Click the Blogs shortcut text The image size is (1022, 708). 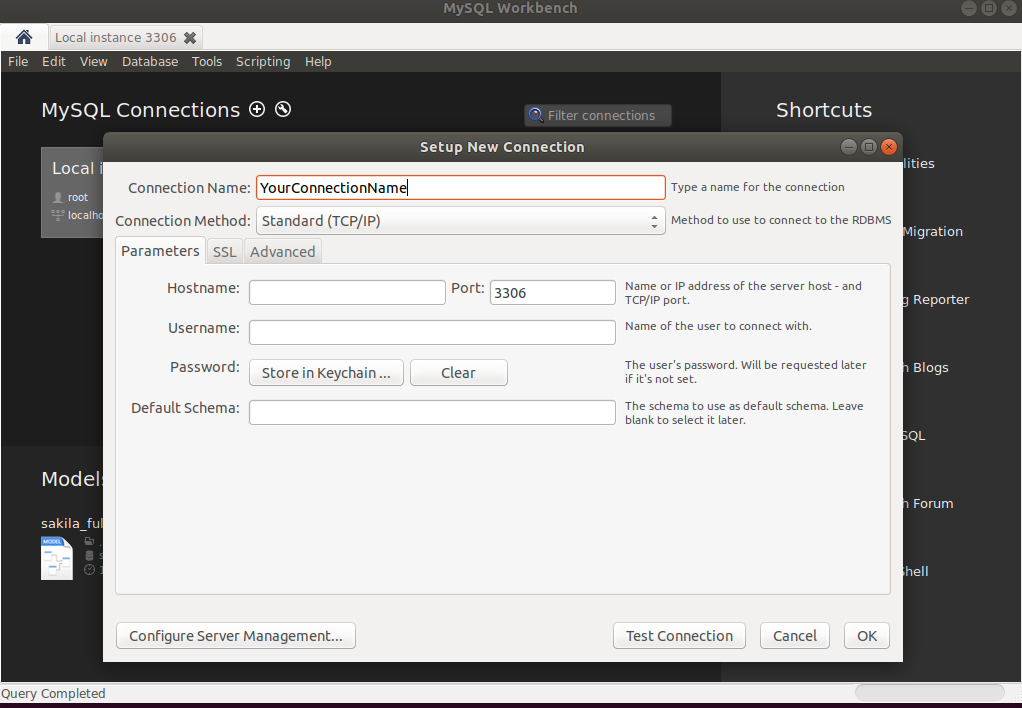coord(930,368)
